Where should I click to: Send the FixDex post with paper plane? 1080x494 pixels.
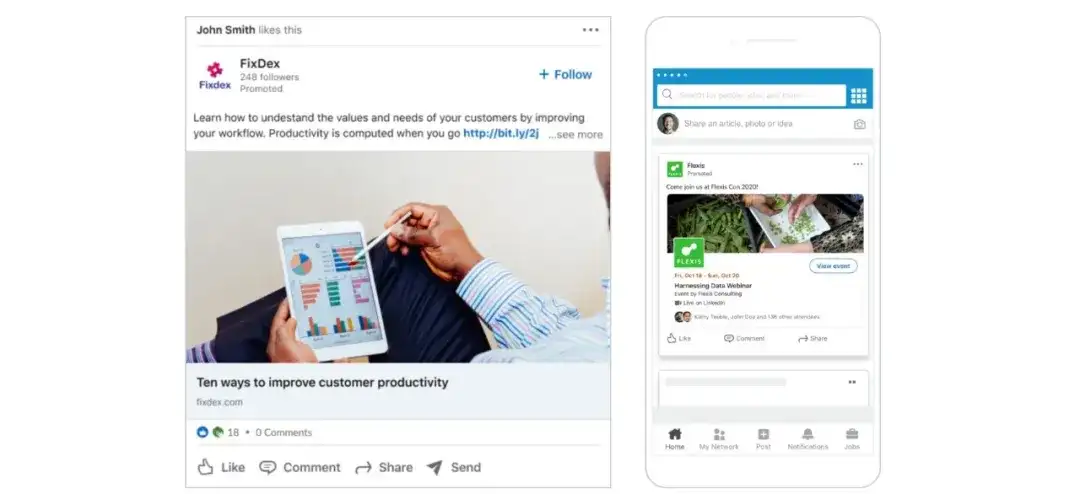[453, 467]
